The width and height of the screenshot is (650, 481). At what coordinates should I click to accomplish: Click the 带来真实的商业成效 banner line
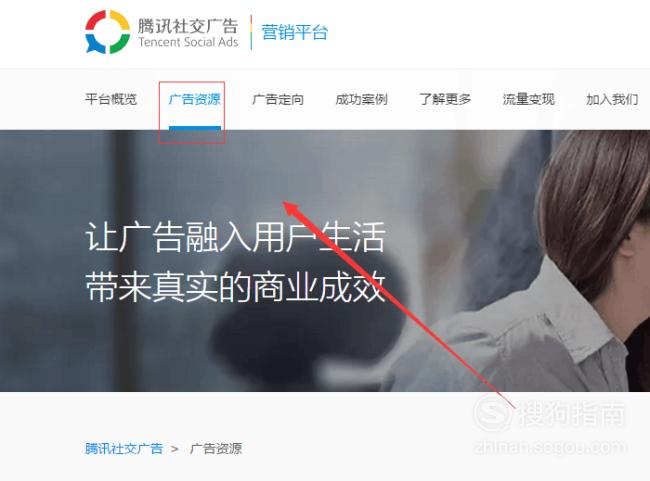[235, 287]
